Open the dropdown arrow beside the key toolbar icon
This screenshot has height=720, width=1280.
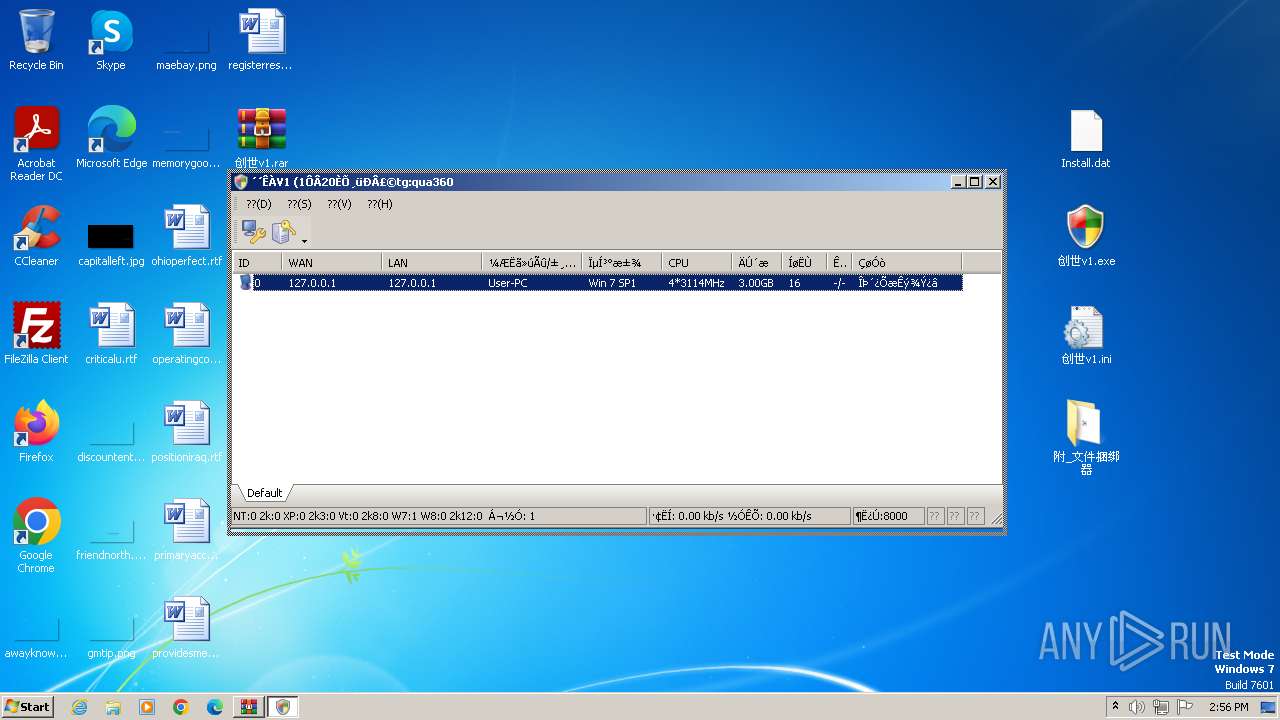point(304,240)
